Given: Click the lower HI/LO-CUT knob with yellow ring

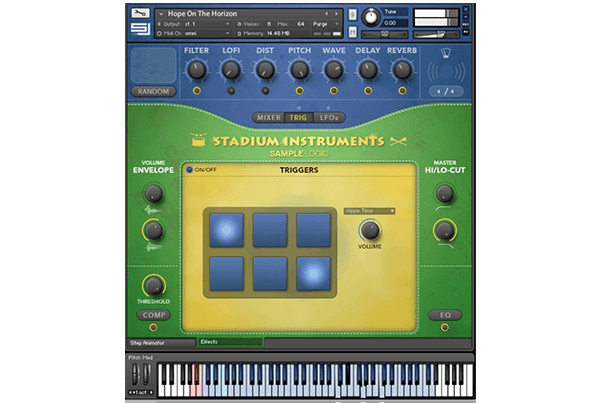Looking at the screenshot, I should coord(445,230).
